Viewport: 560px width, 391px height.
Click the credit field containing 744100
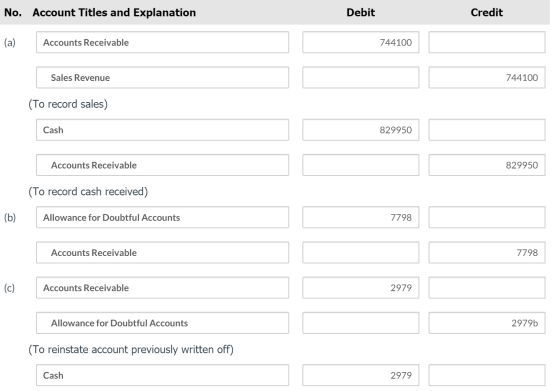coord(487,77)
